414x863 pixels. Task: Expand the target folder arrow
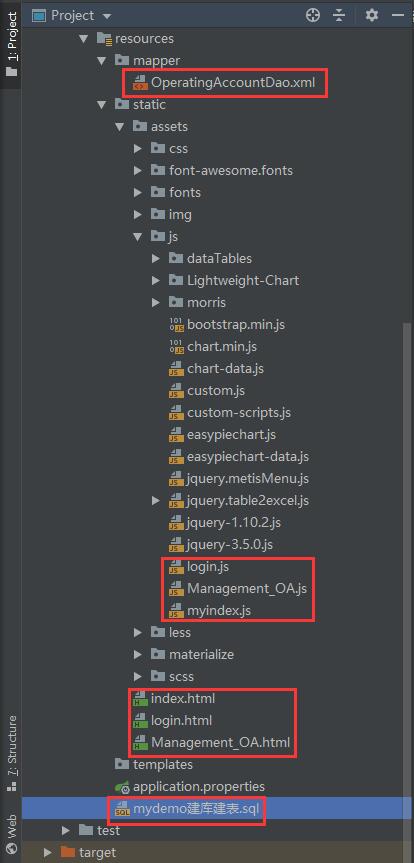coord(48,852)
